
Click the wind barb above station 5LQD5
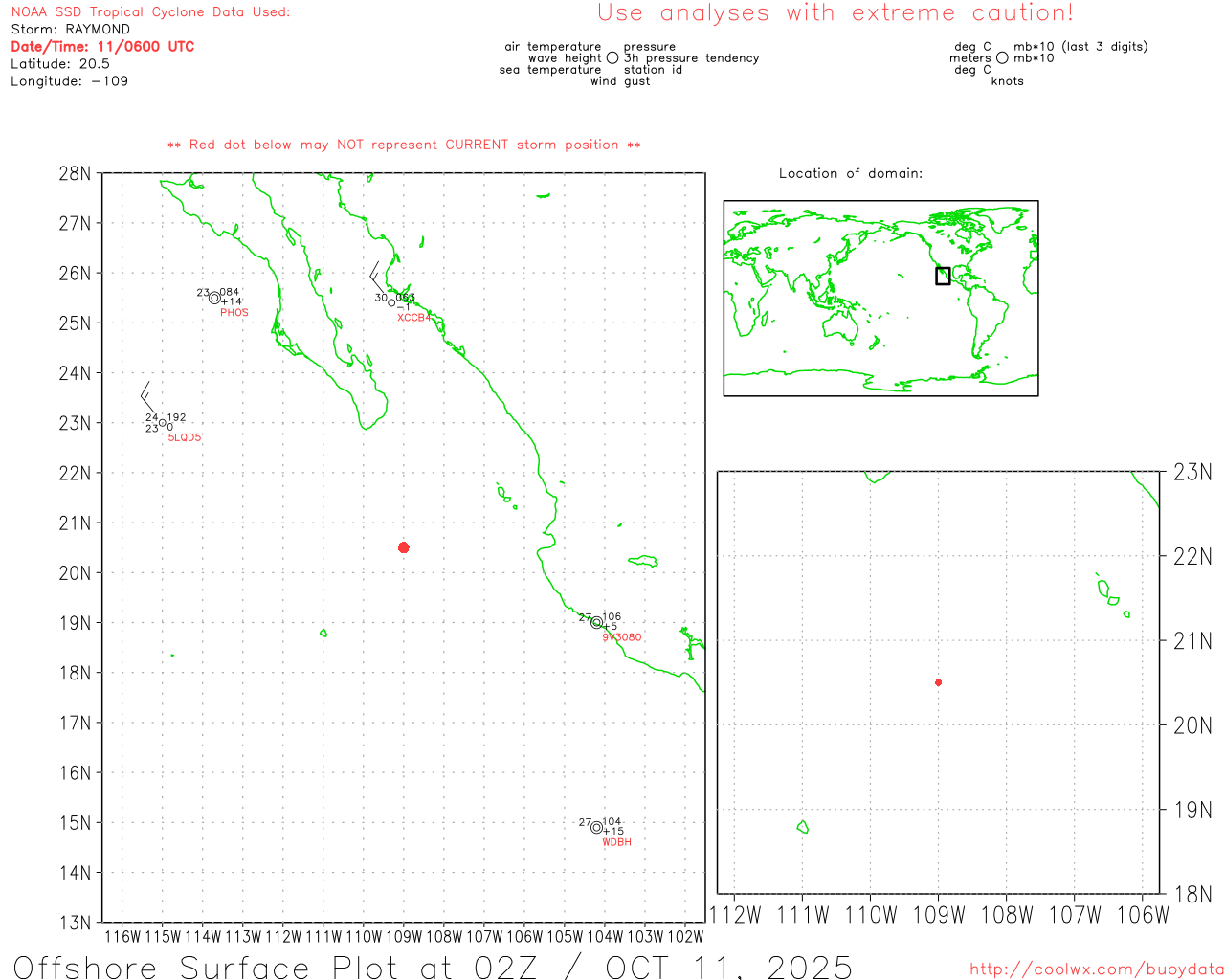147,398
